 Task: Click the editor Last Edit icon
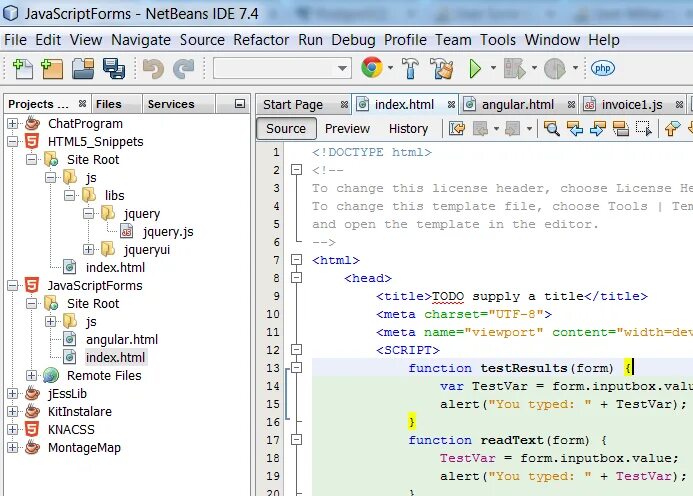click(x=457, y=129)
